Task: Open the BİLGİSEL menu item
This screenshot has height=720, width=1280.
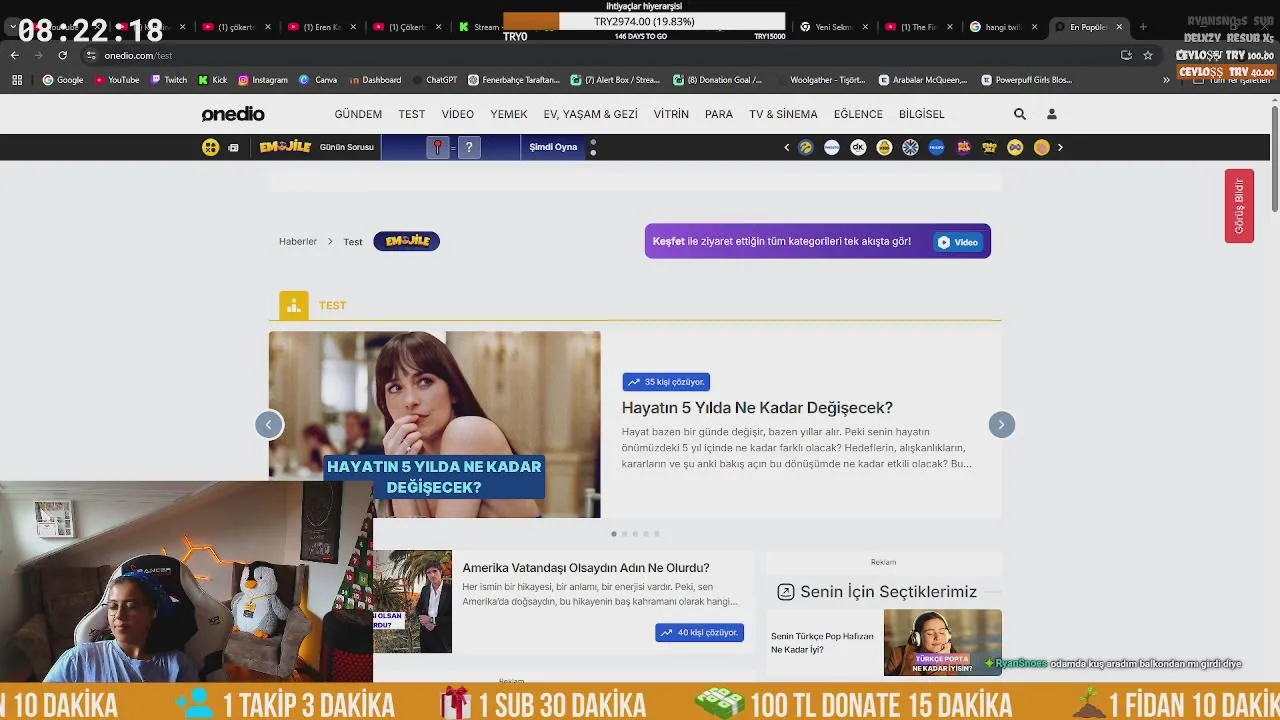Action: click(x=921, y=114)
